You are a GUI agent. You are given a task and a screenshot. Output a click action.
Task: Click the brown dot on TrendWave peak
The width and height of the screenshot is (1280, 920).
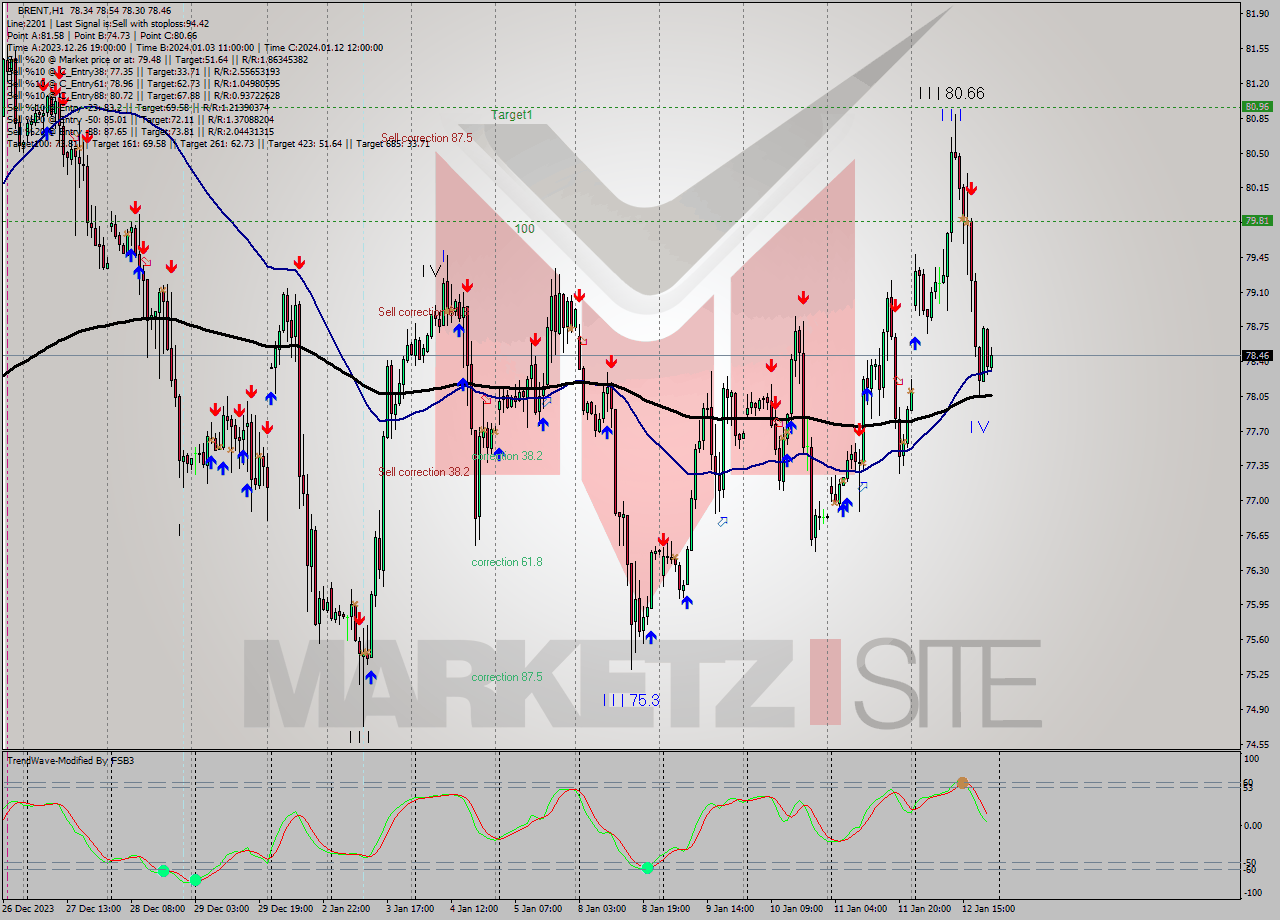962,783
